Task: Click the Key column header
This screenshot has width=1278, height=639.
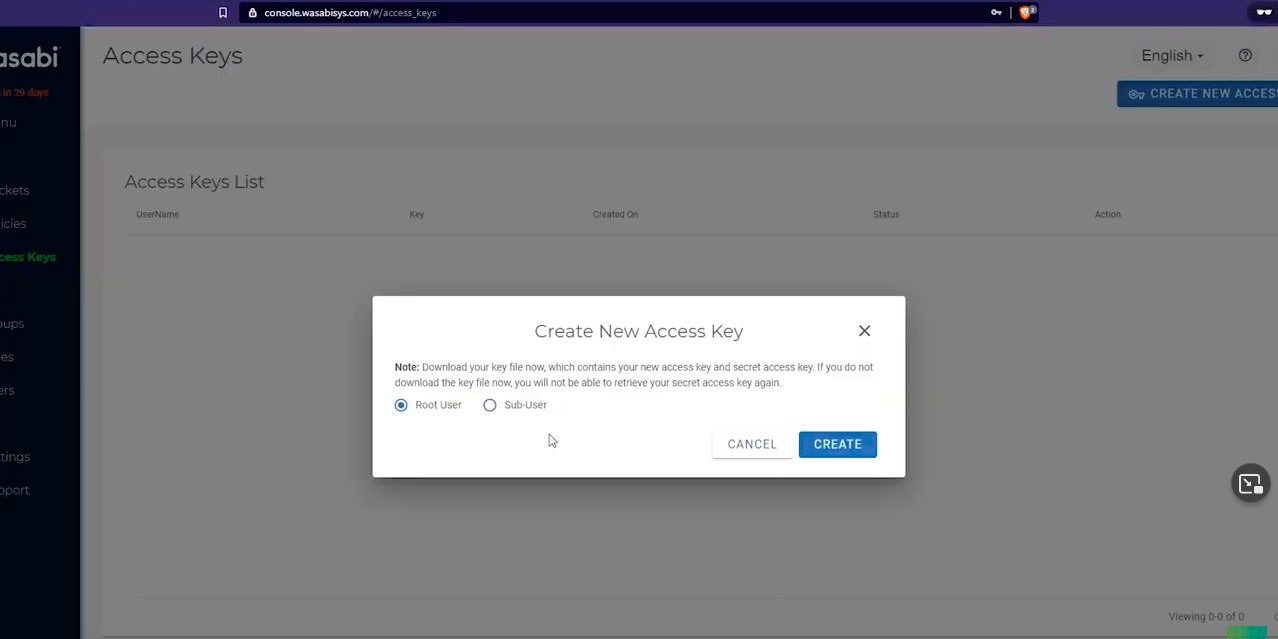Action: point(417,215)
